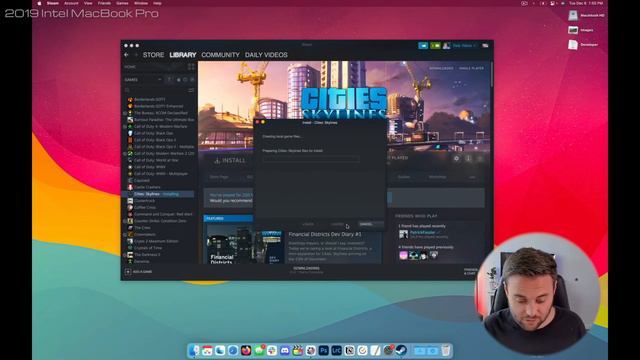Screen dimensions: 640x360
Task: Click the library search field
Action: 155,90
